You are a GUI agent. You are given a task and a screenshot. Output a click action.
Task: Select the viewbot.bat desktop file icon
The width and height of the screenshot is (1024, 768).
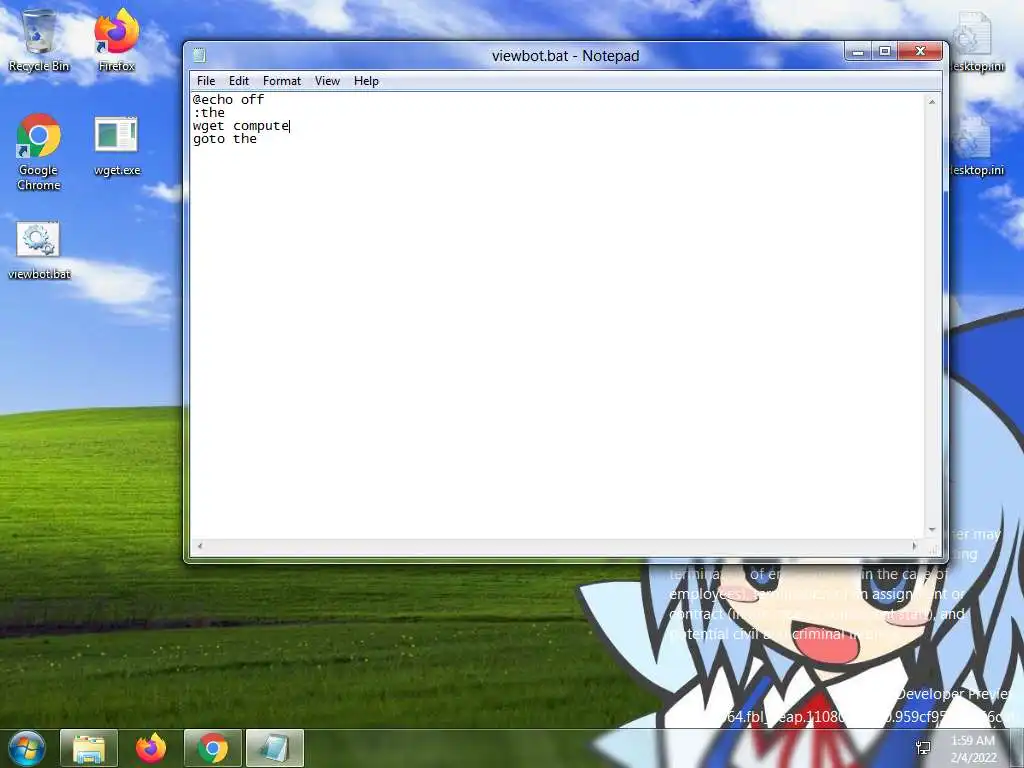(x=39, y=251)
